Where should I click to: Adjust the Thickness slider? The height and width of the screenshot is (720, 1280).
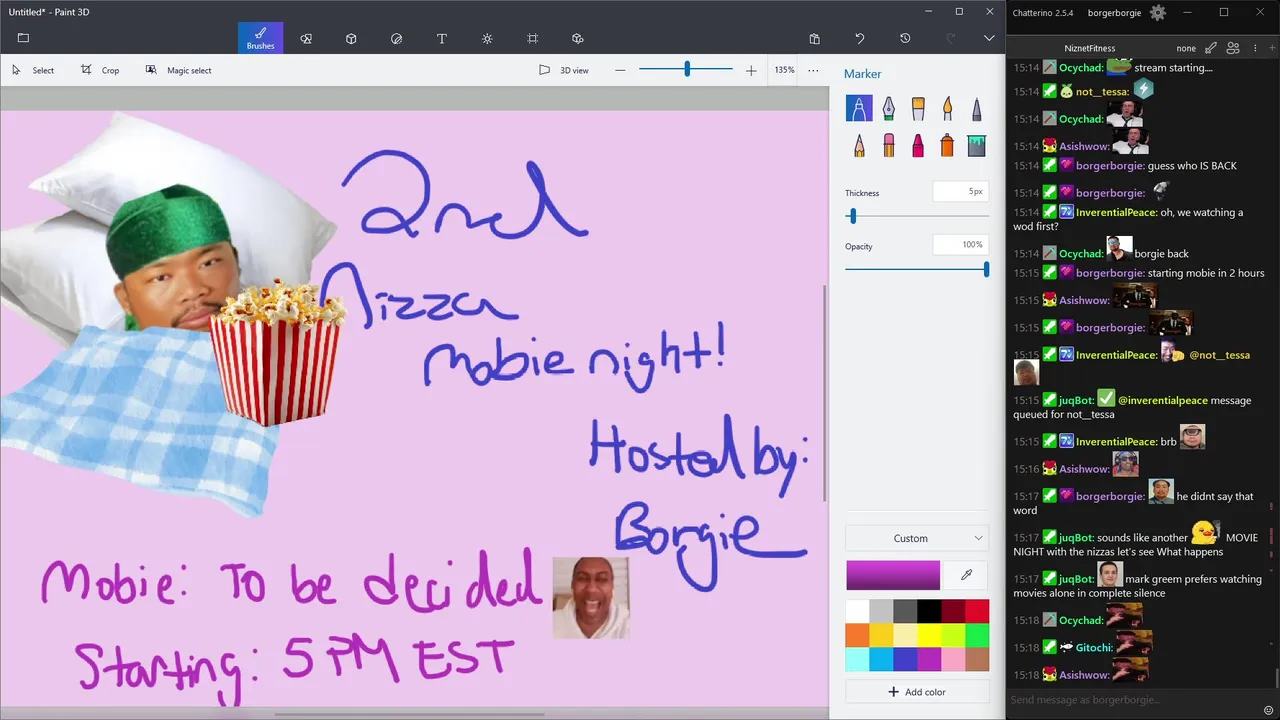pos(852,216)
